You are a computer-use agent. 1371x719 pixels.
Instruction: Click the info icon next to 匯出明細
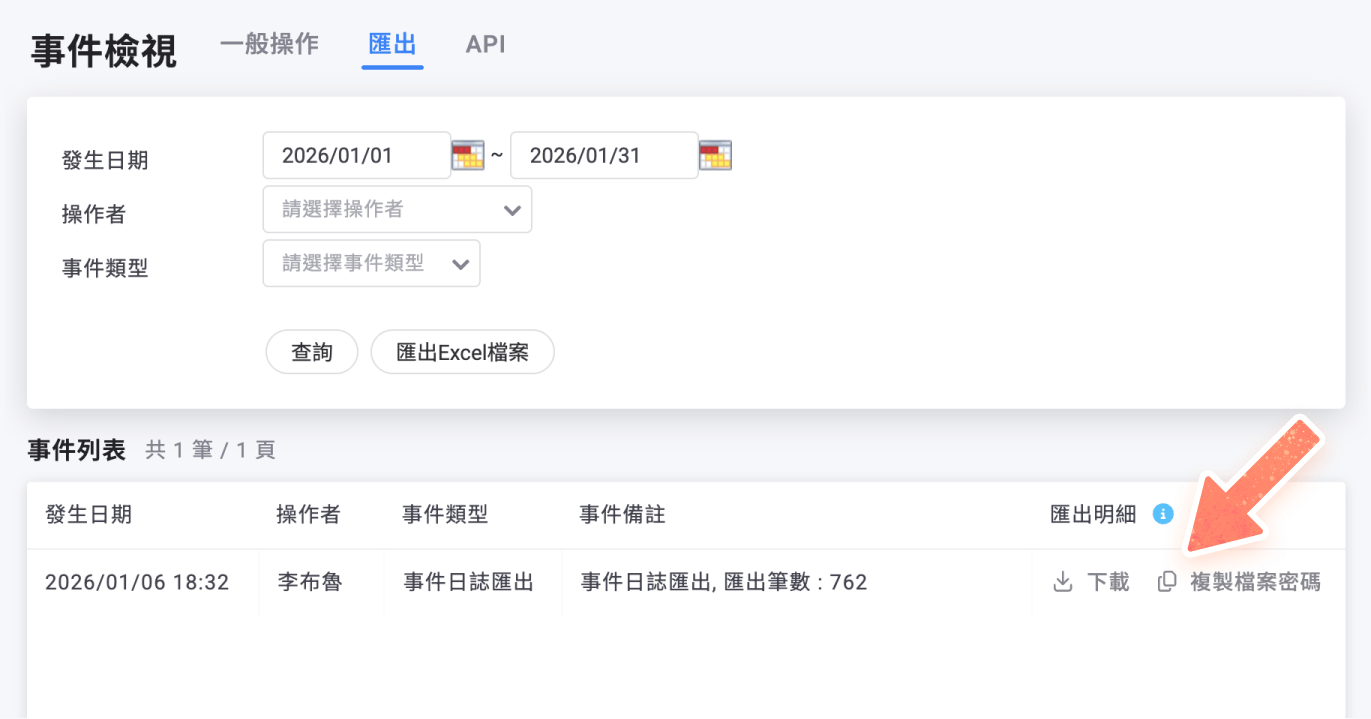1162,515
